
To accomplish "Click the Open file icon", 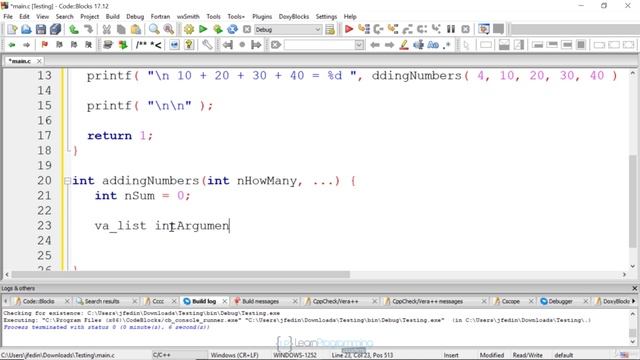I will (x=26, y=29).
